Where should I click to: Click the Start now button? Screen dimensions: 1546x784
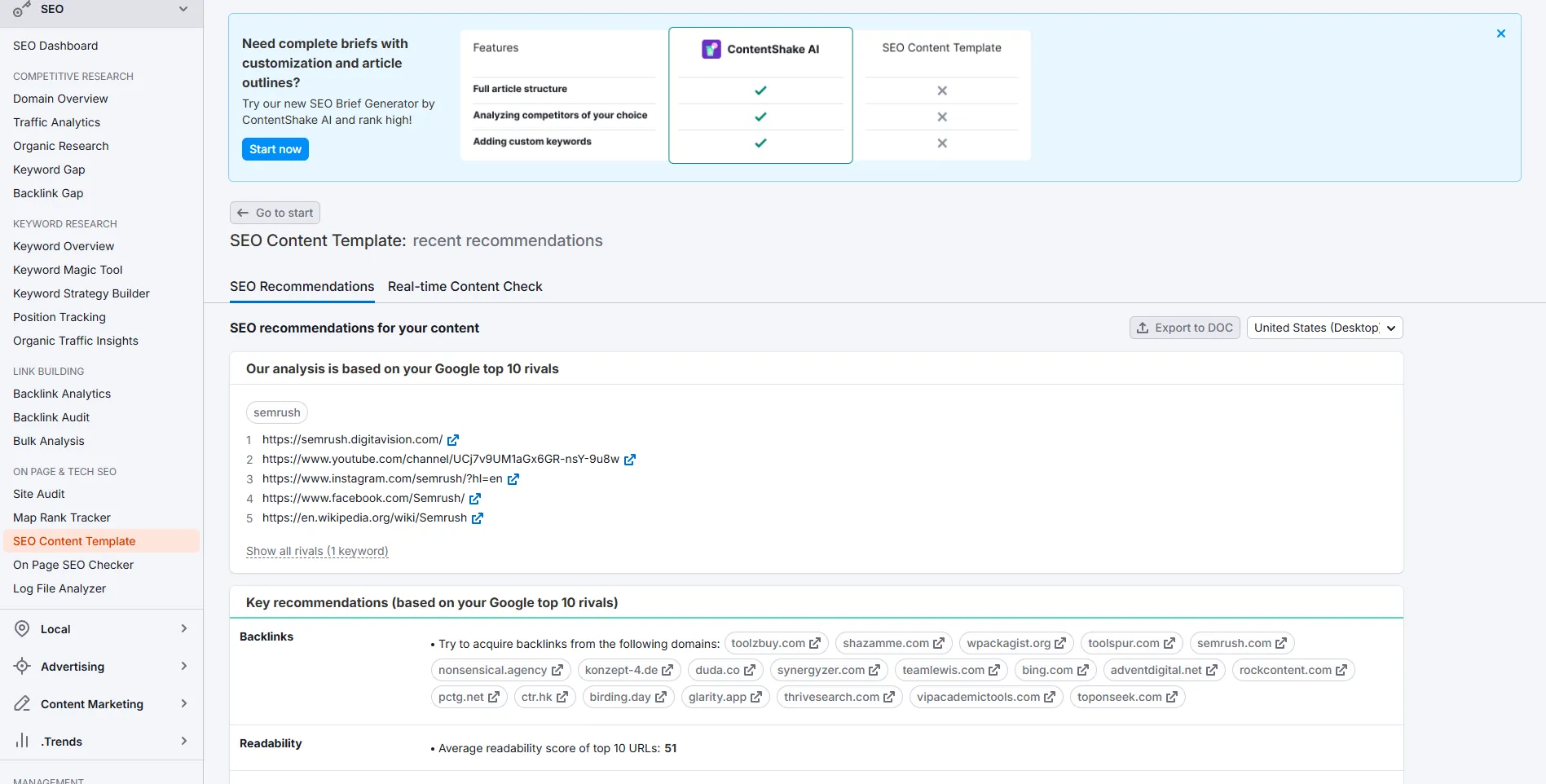275,149
